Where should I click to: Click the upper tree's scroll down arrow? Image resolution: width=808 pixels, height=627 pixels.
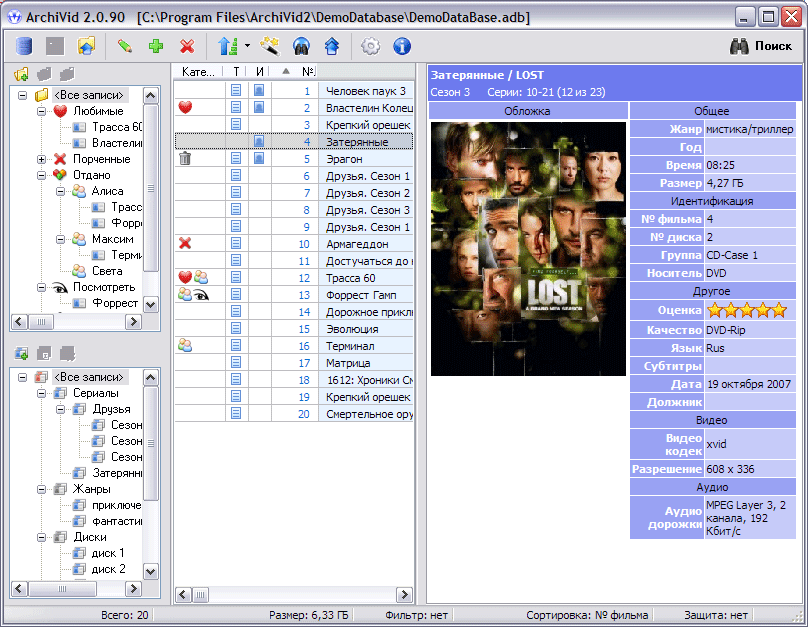pos(150,304)
